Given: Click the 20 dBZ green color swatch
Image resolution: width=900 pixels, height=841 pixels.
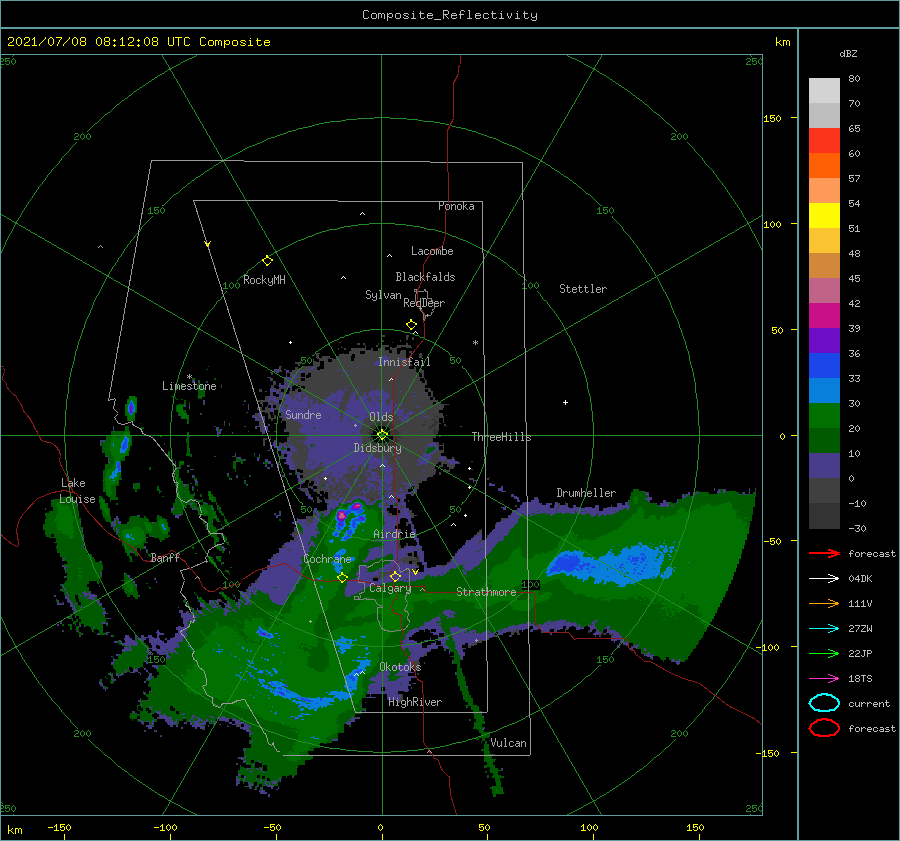Looking at the screenshot, I should (x=824, y=415).
